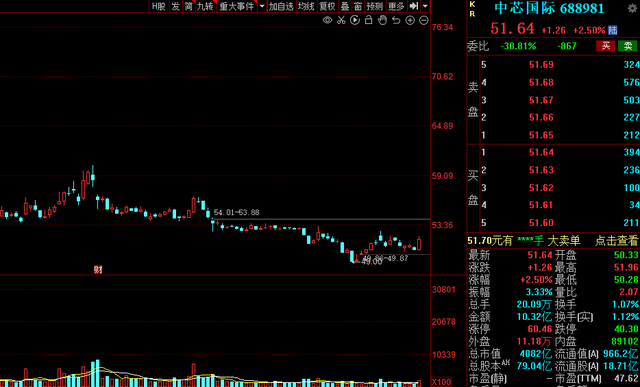Click the red 买 buy button
Viewport: 640px width, 387px height.
point(606,46)
